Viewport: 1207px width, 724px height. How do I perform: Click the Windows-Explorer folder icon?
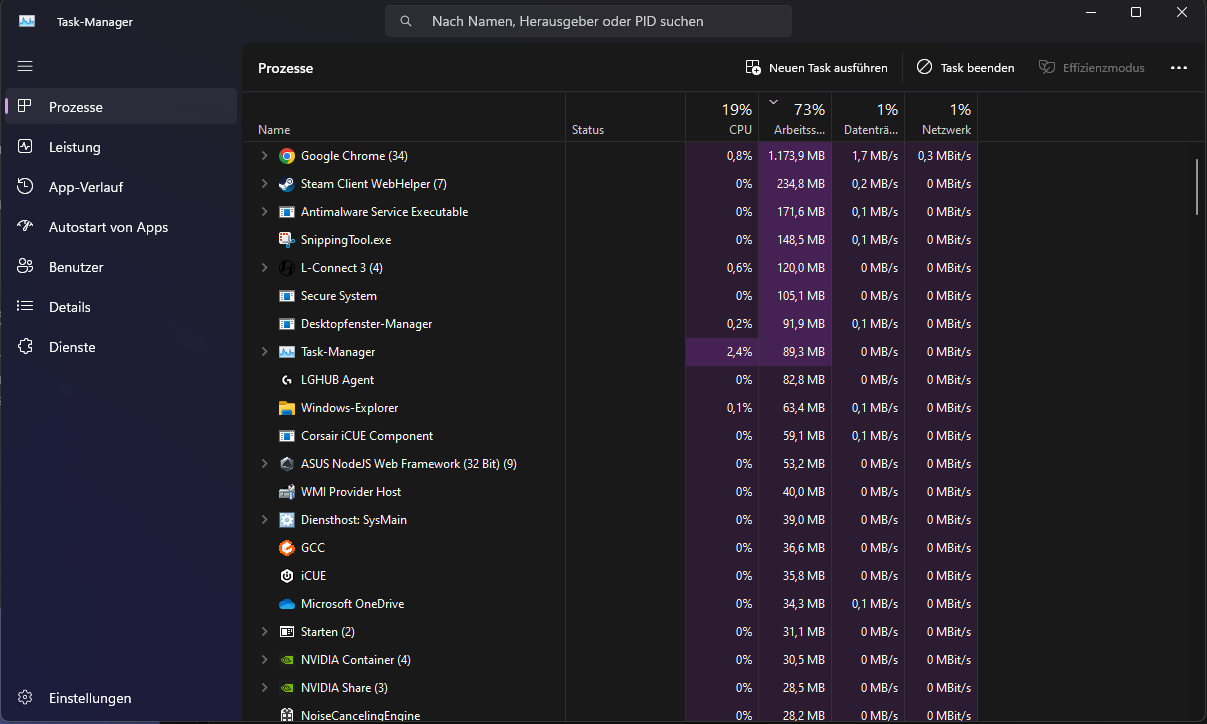point(287,408)
